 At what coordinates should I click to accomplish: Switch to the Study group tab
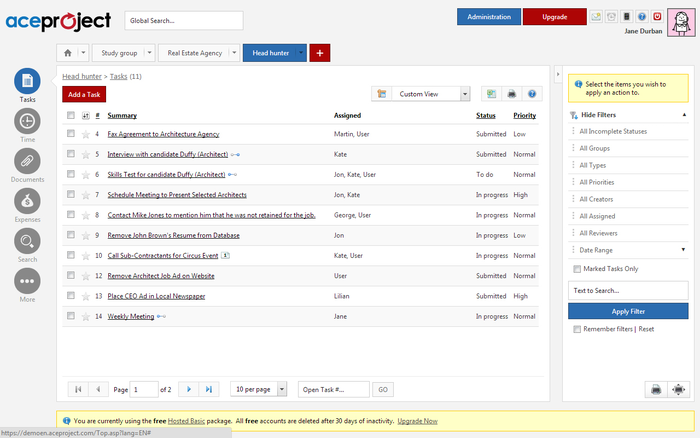tap(121, 52)
